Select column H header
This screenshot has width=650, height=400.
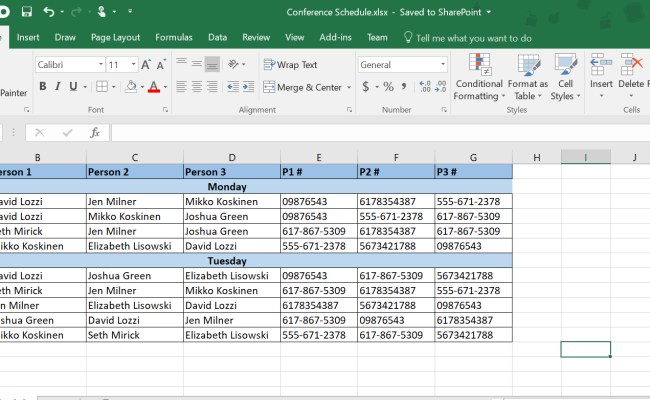(x=537, y=157)
